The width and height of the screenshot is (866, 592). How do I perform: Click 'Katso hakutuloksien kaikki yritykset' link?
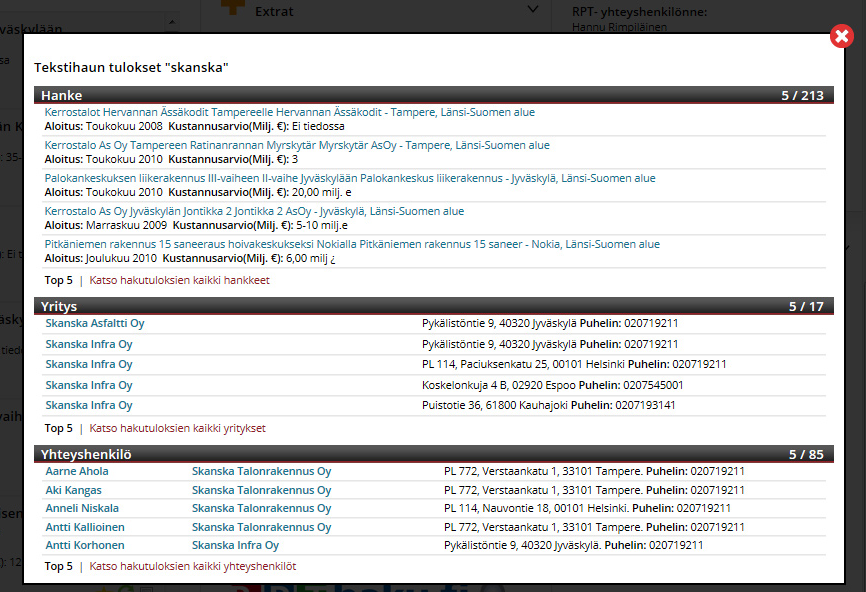click(177, 428)
